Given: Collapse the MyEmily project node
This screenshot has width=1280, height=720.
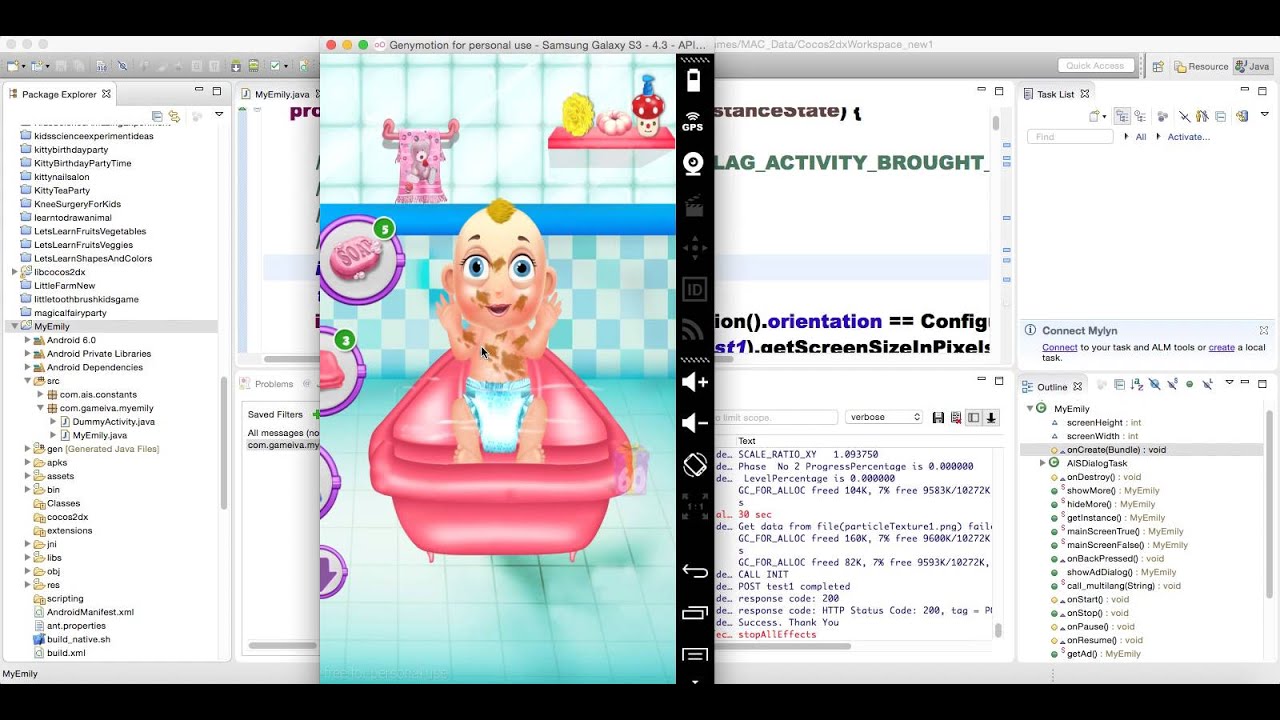Looking at the screenshot, I should (14, 326).
